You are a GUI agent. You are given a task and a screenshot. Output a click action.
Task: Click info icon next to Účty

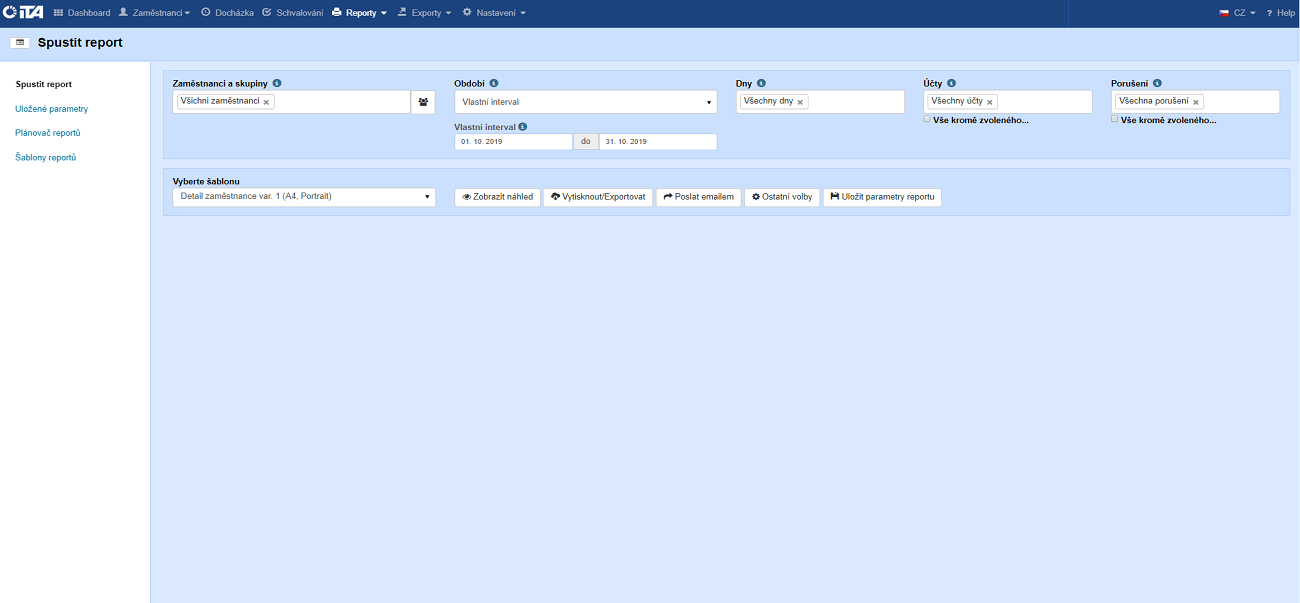coord(951,84)
